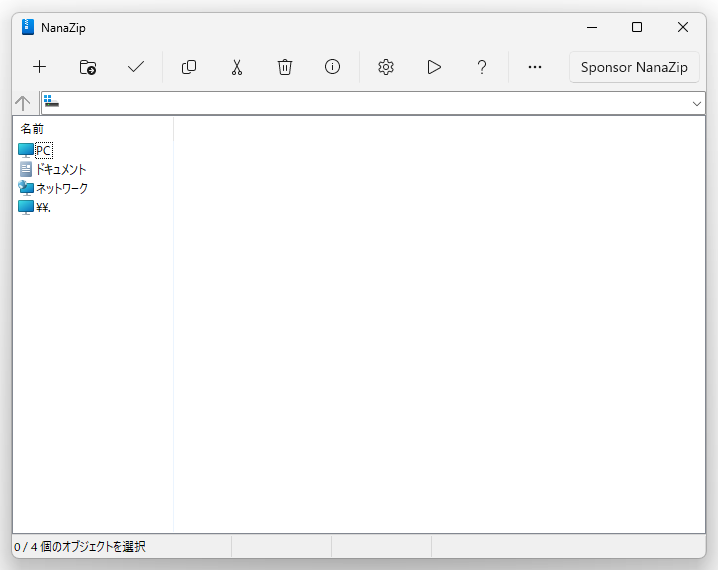Select the ¥¥. item
The width and height of the screenshot is (718, 570).
pyautogui.click(x=43, y=207)
